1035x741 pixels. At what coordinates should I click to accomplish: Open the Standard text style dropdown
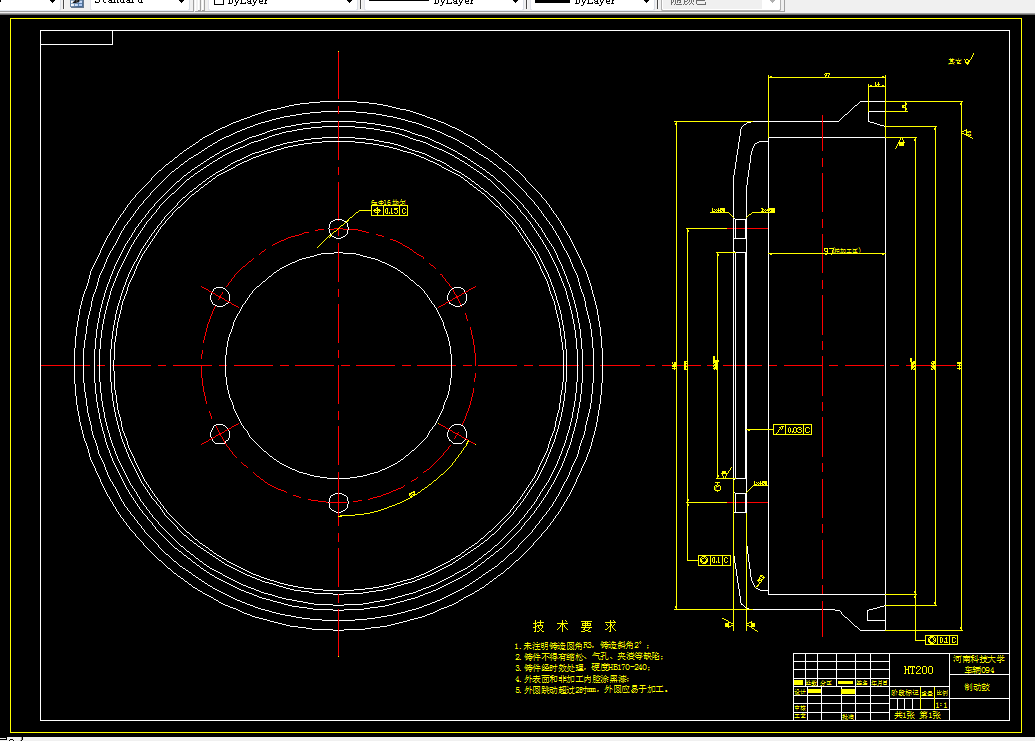(x=139, y=2)
